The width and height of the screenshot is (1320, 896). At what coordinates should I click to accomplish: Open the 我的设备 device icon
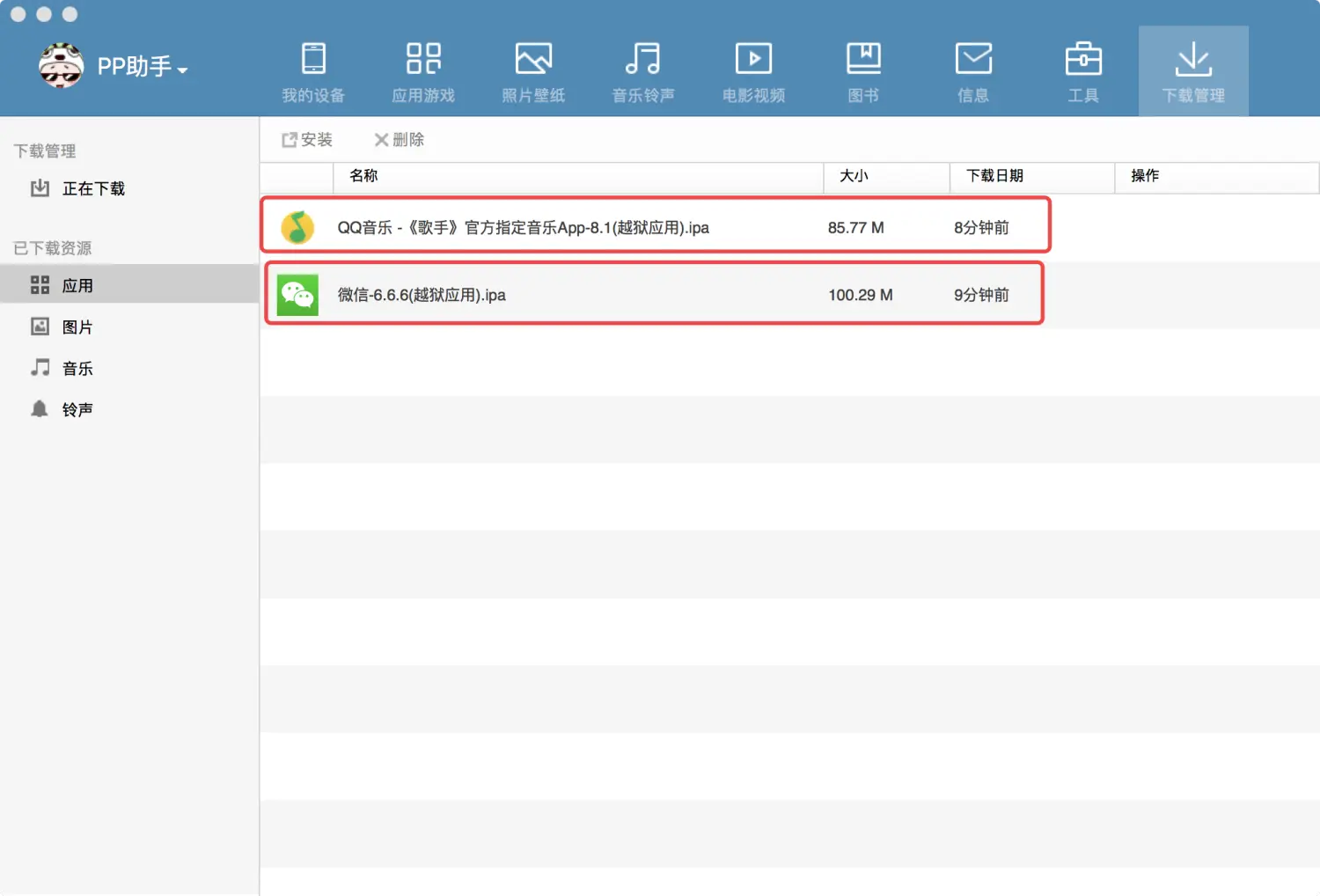pyautogui.click(x=313, y=58)
